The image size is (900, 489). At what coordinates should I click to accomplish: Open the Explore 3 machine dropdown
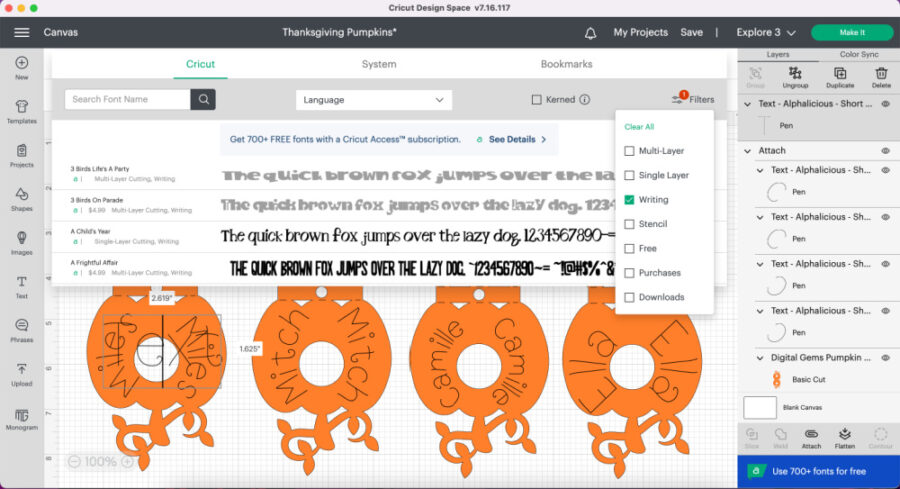tap(766, 32)
